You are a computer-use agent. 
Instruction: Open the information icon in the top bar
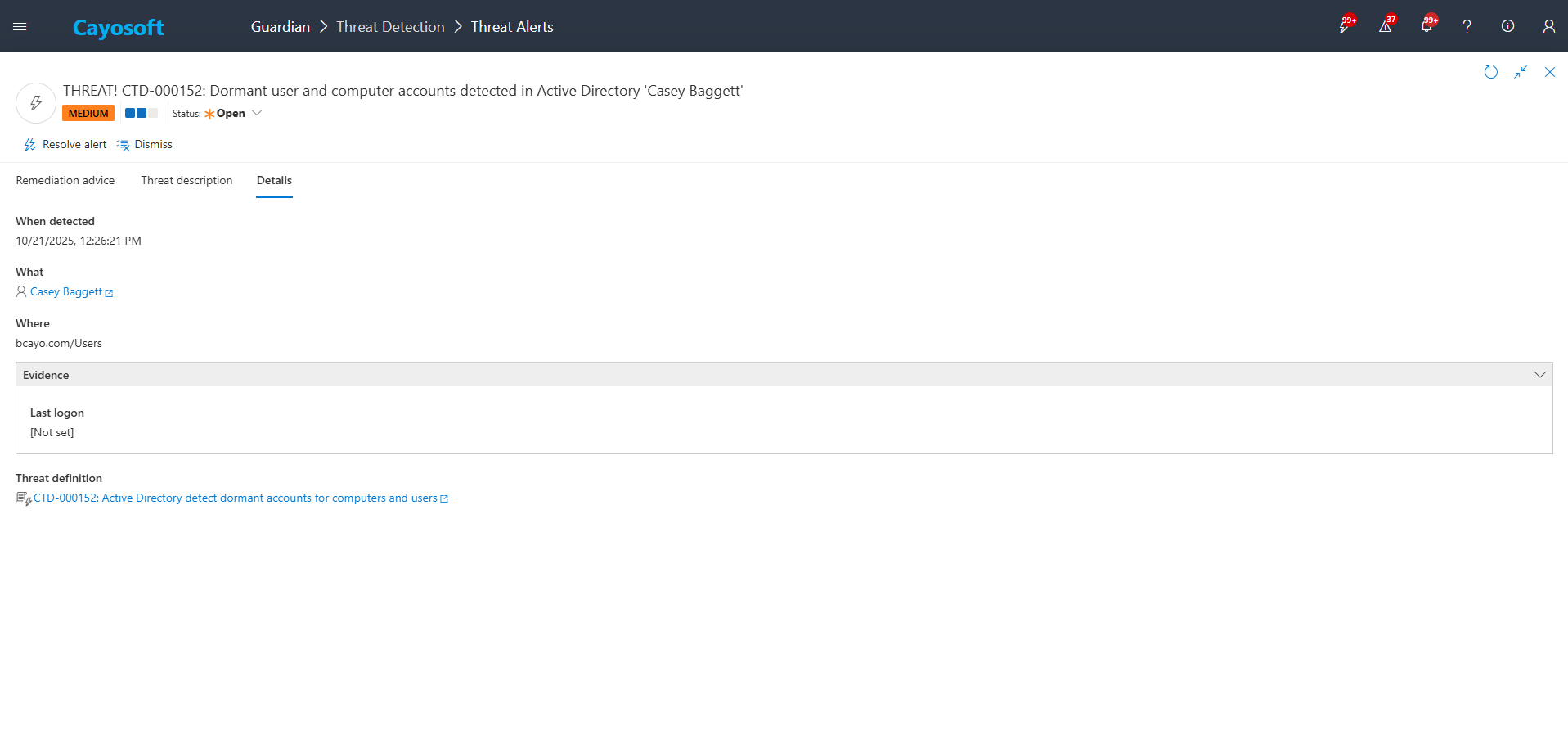1507,26
